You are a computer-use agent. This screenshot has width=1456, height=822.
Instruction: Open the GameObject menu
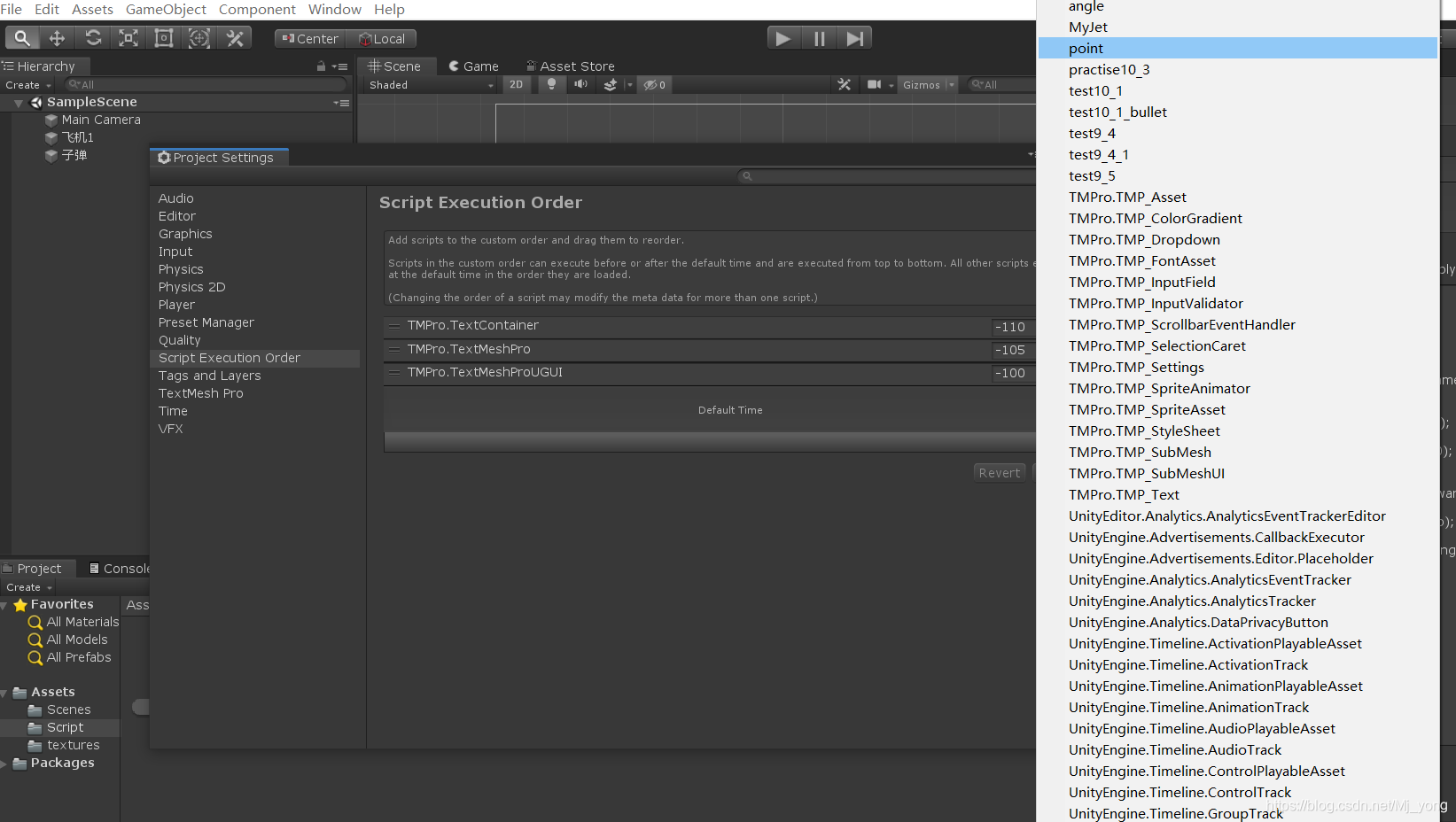[166, 9]
